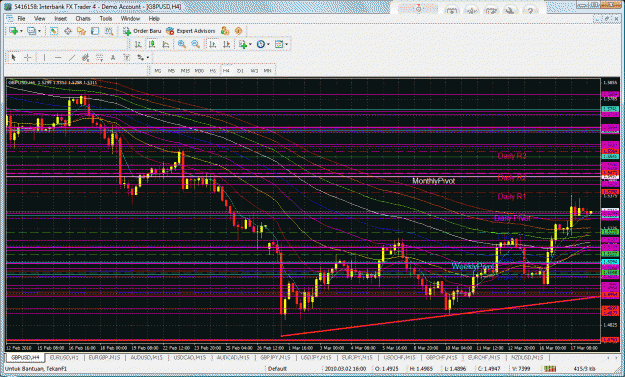Switch chart to Line Chart type
Viewport: 625px width, 377px height.
tap(165, 44)
